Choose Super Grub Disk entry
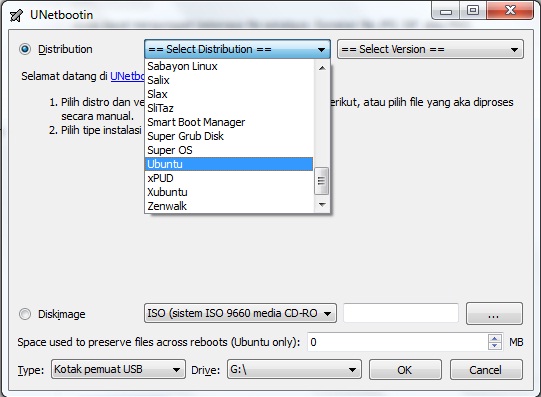 click(x=229, y=136)
